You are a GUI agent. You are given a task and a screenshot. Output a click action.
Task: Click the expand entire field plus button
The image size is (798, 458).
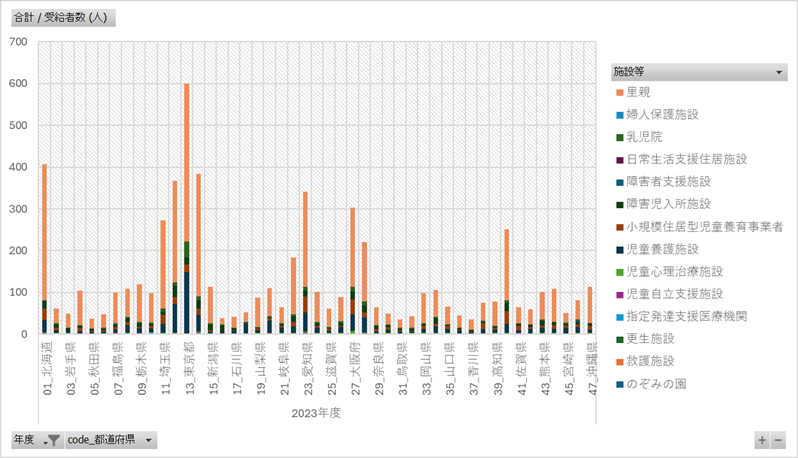click(762, 440)
